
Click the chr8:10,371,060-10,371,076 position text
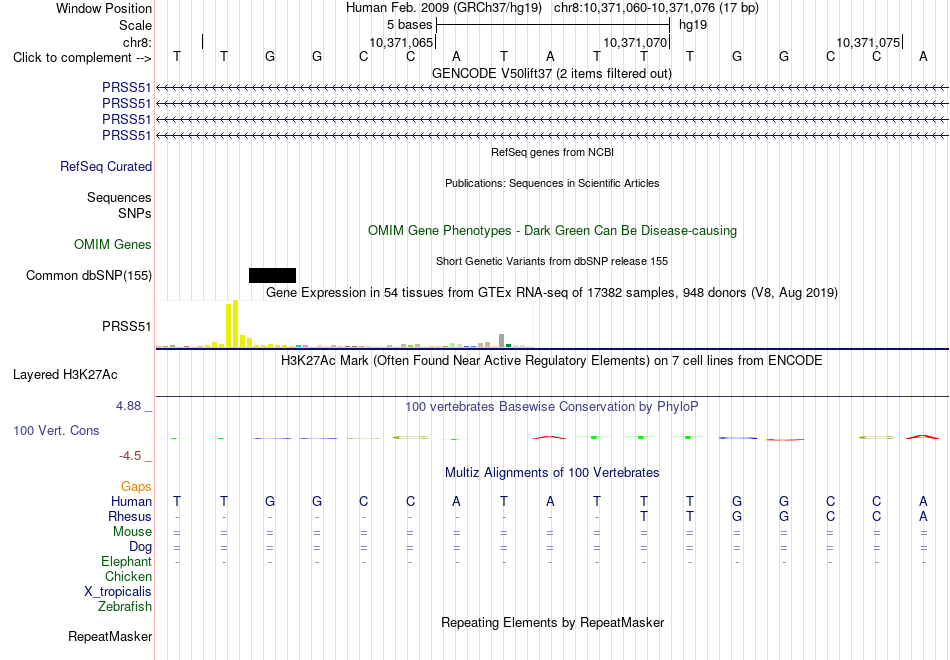[x=656, y=8]
